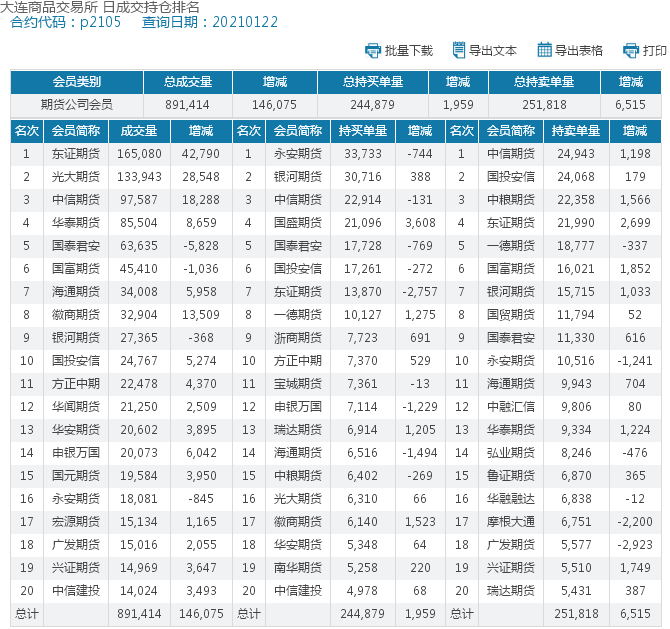Select volume value 14,024
Image resolution: width=670 pixels, height=629 pixels.
coord(139,591)
